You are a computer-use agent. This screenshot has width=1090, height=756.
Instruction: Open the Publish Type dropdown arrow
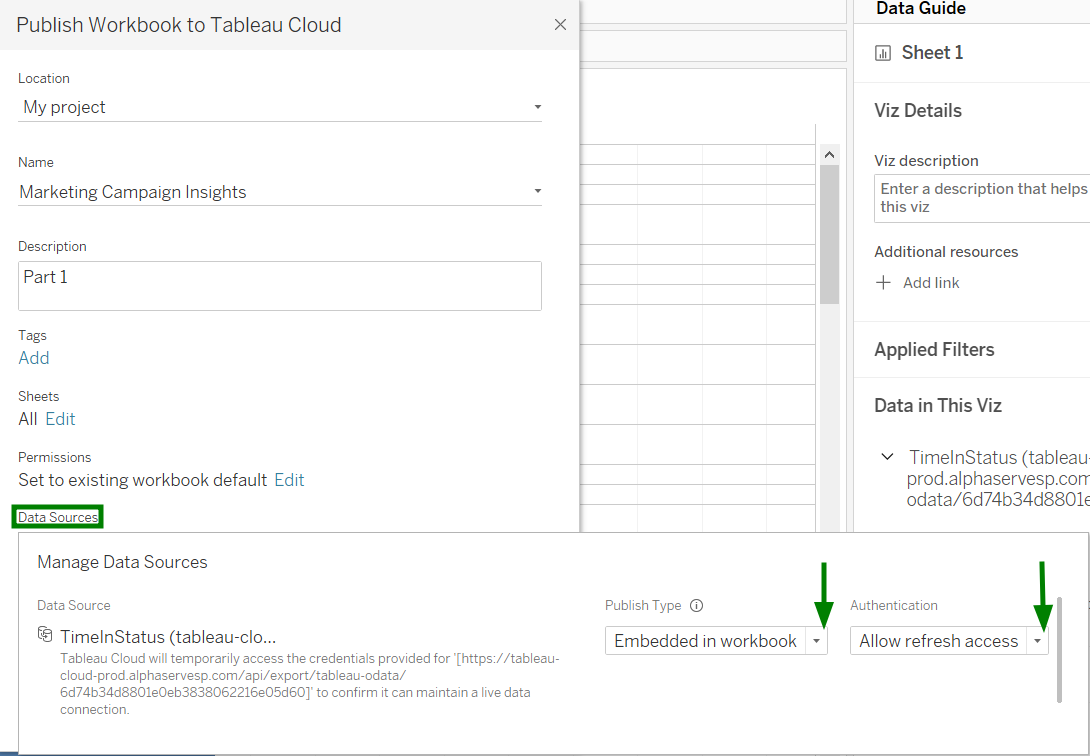coord(818,641)
